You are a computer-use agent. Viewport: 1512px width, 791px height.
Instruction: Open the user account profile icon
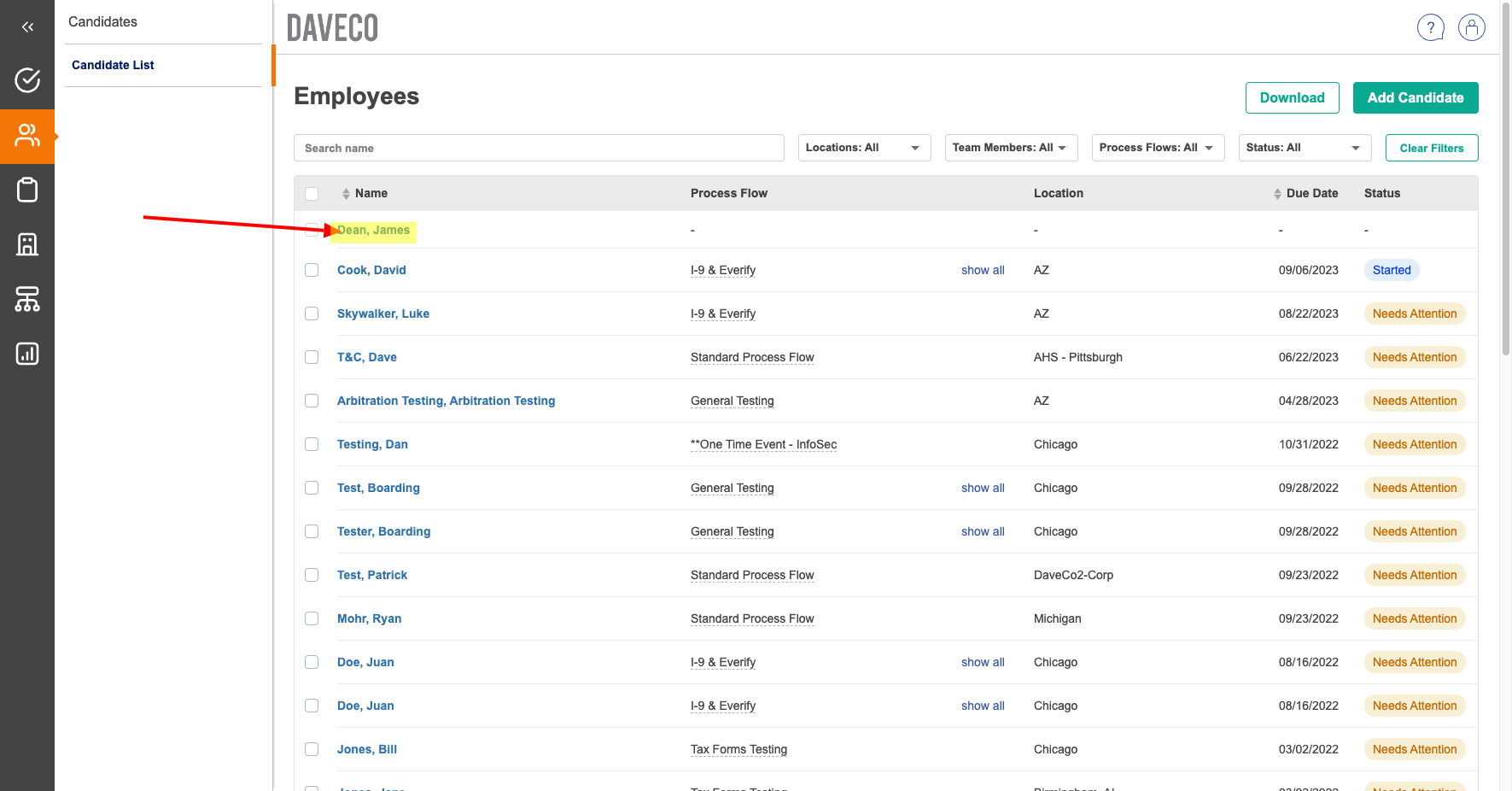pos(1471,27)
